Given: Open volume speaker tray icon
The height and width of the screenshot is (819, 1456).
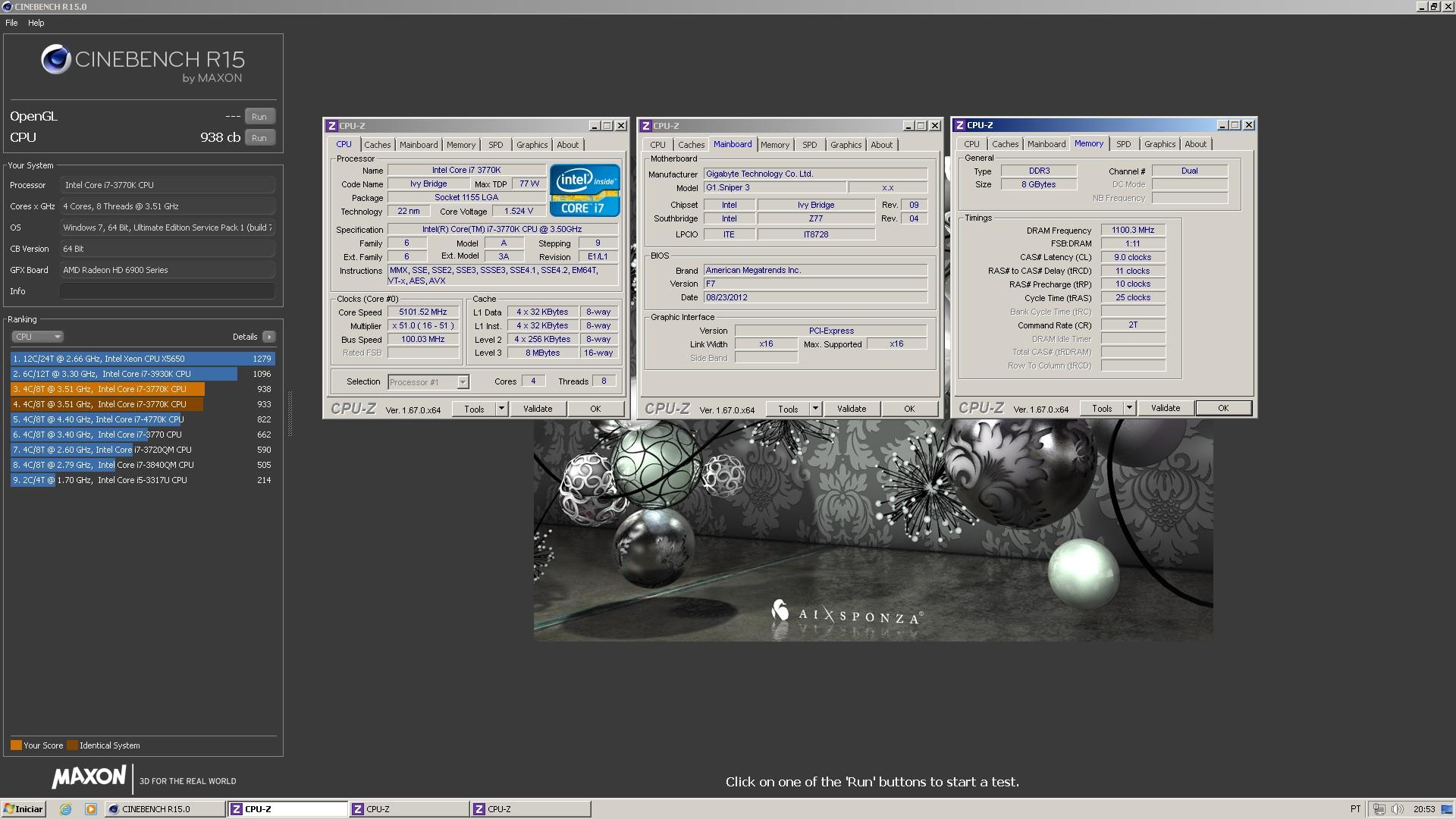Looking at the screenshot, I should (1398, 809).
